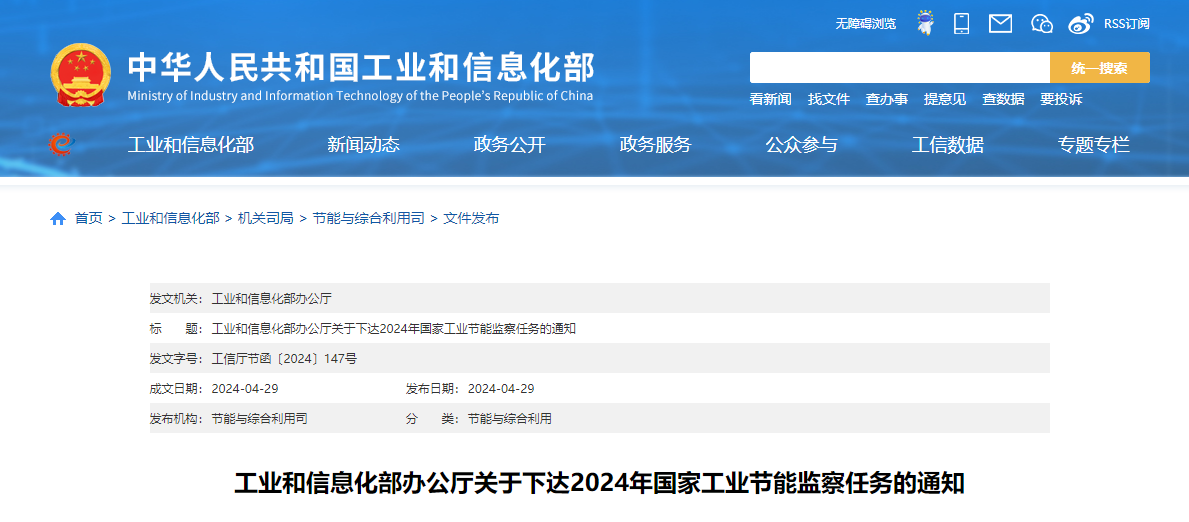Select 分类 value 节能与综合利用

tap(510, 419)
